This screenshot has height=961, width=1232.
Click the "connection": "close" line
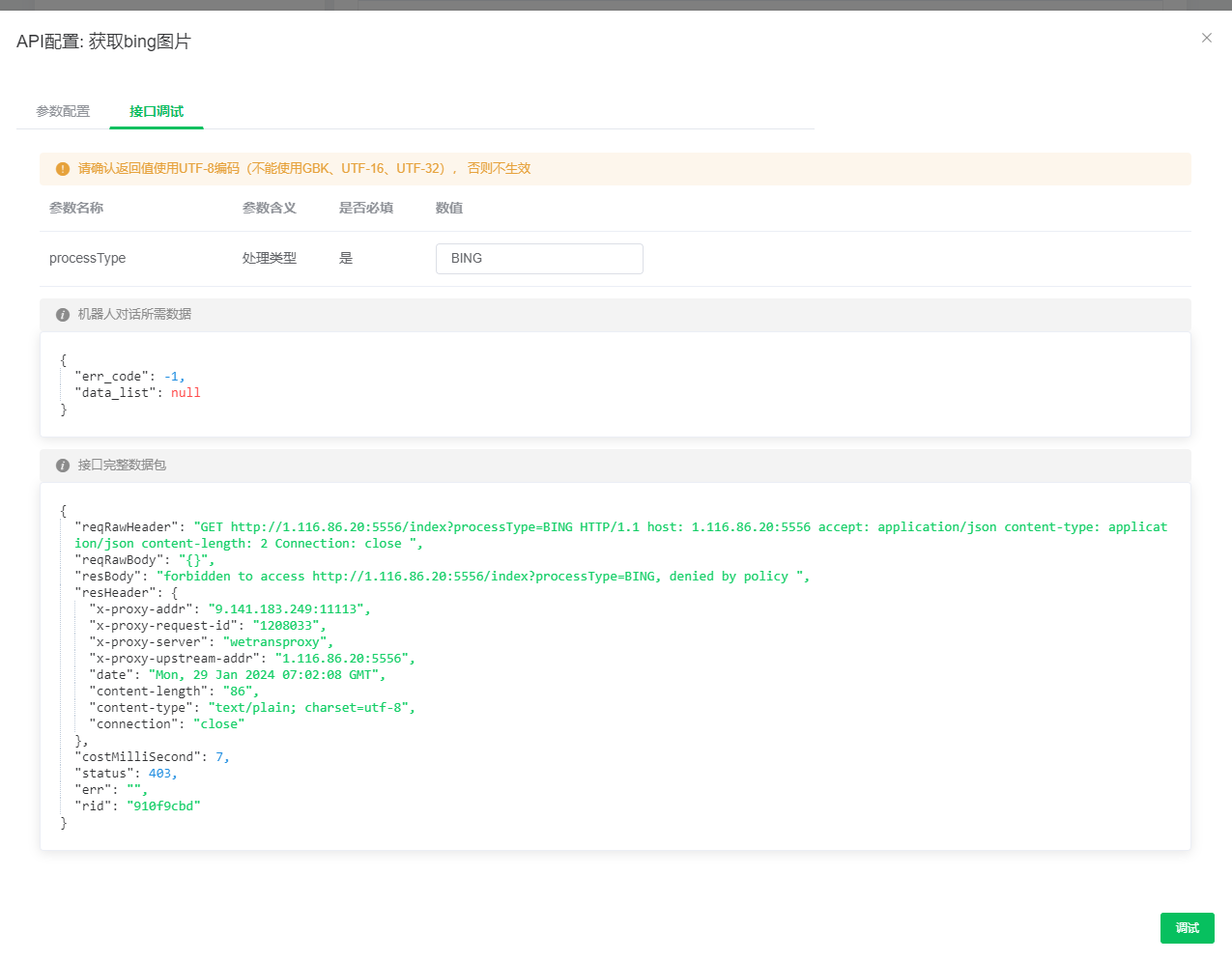tap(167, 724)
